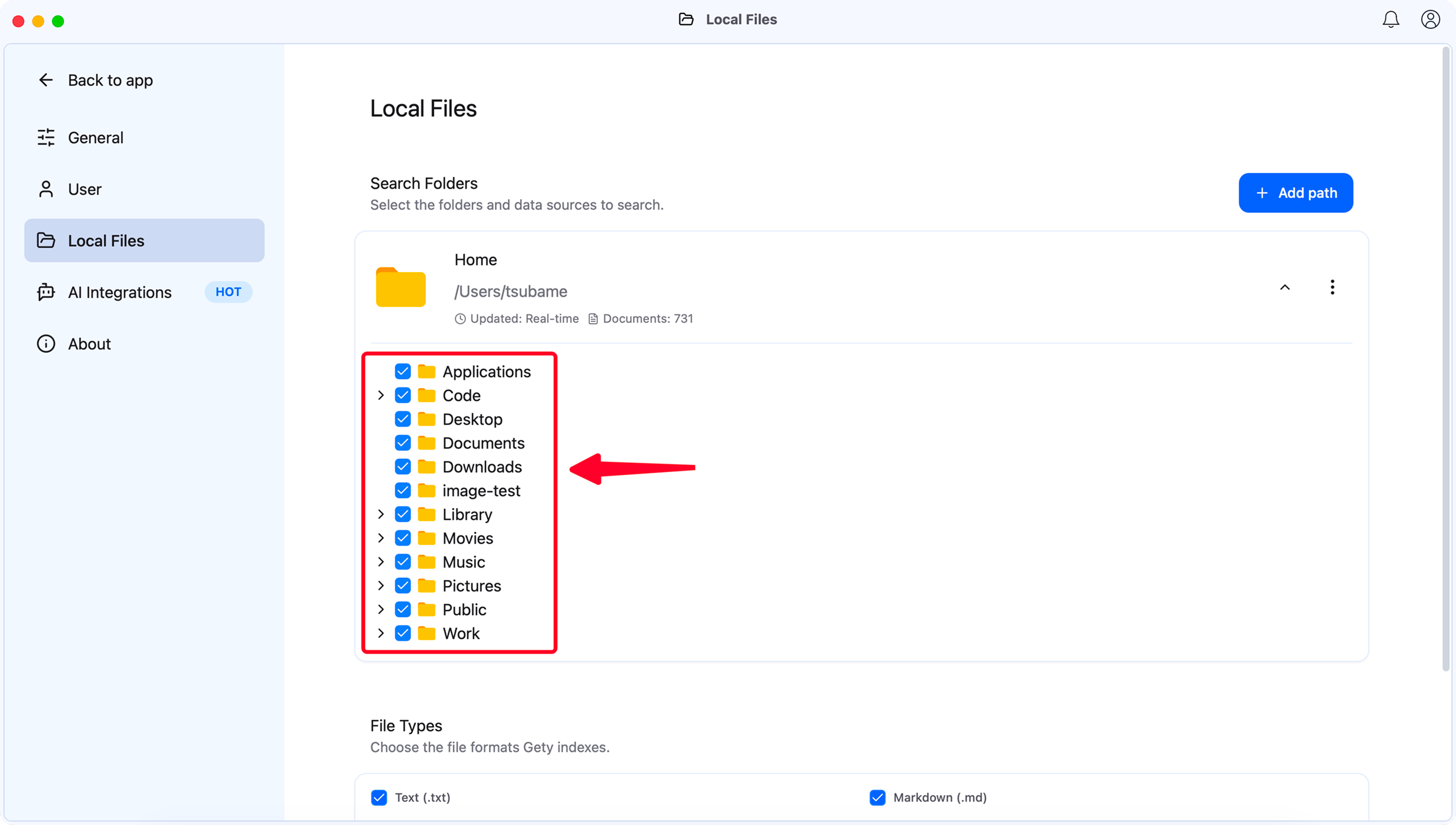The width and height of the screenshot is (1456, 825).
Task: Switch to the User settings tab
Action: coord(84,189)
